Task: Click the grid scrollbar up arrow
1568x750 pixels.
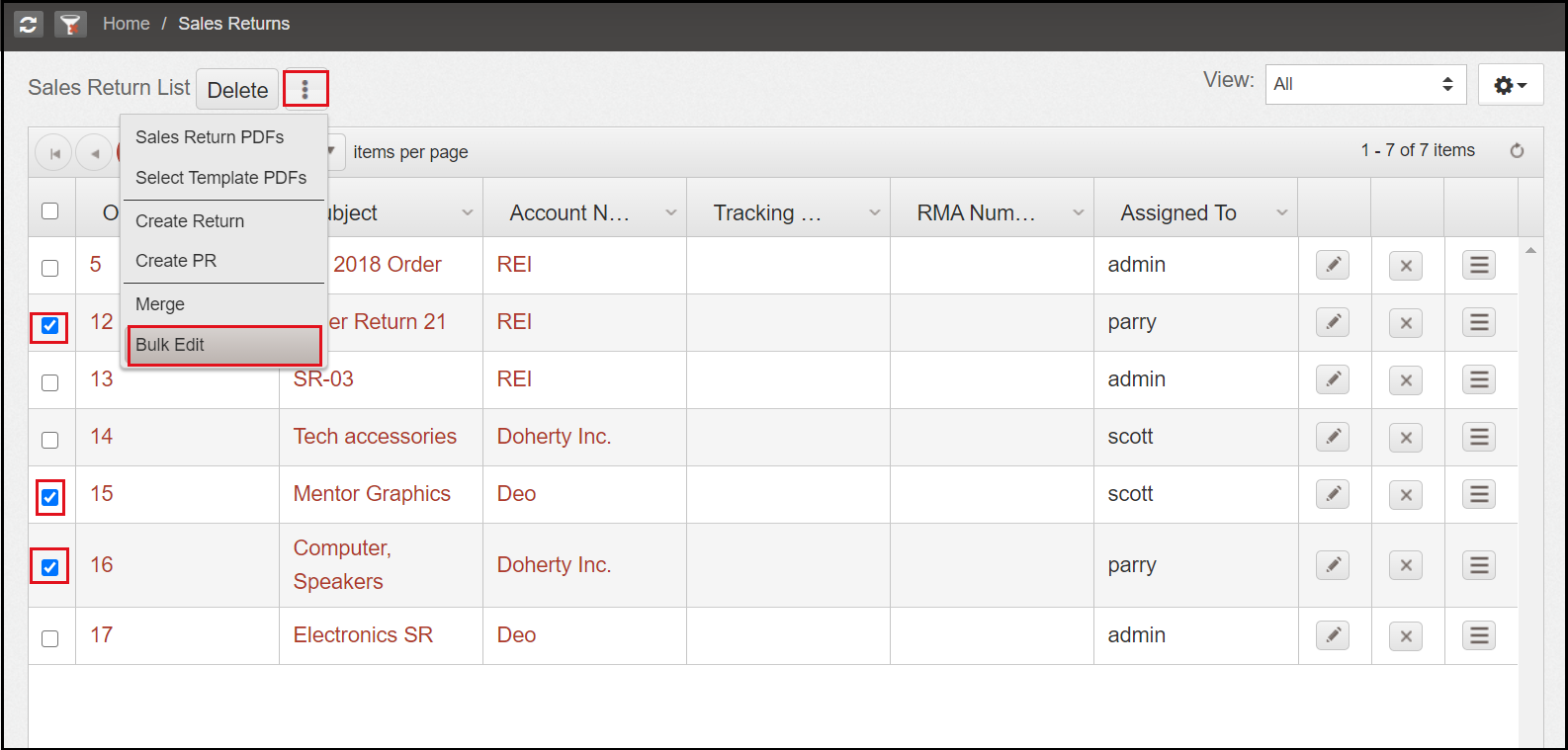Action: 1530,251
